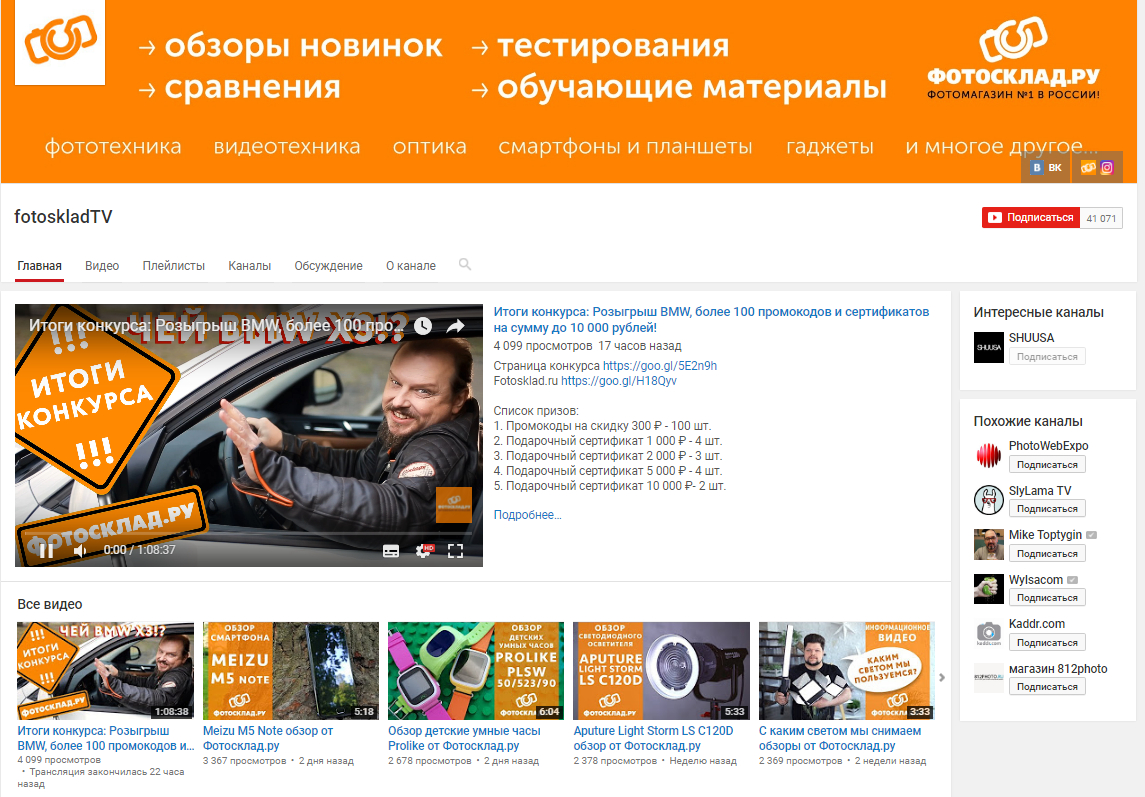Click the channel search magnifier icon

pyautogui.click(x=465, y=265)
